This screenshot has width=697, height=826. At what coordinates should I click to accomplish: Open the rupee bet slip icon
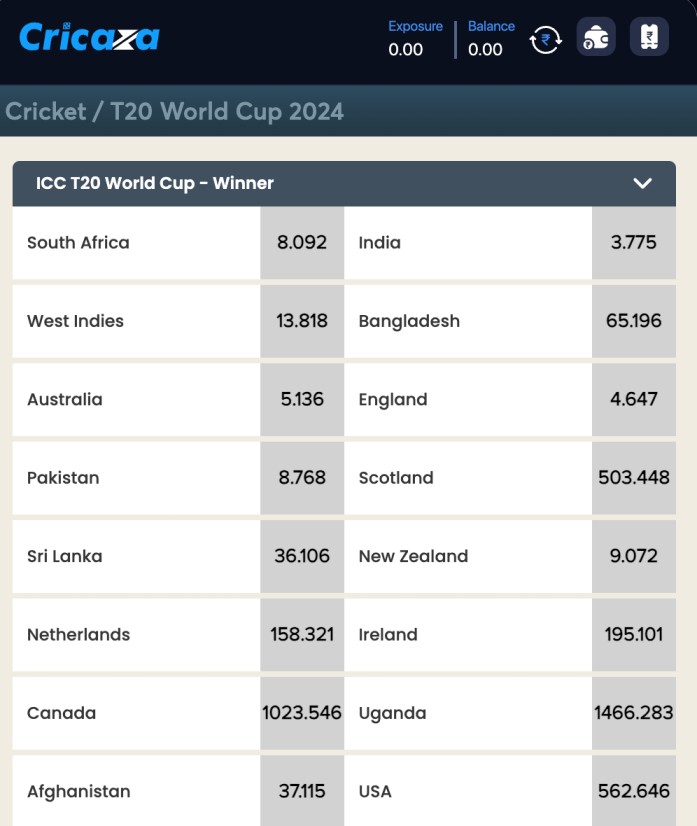[649, 37]
